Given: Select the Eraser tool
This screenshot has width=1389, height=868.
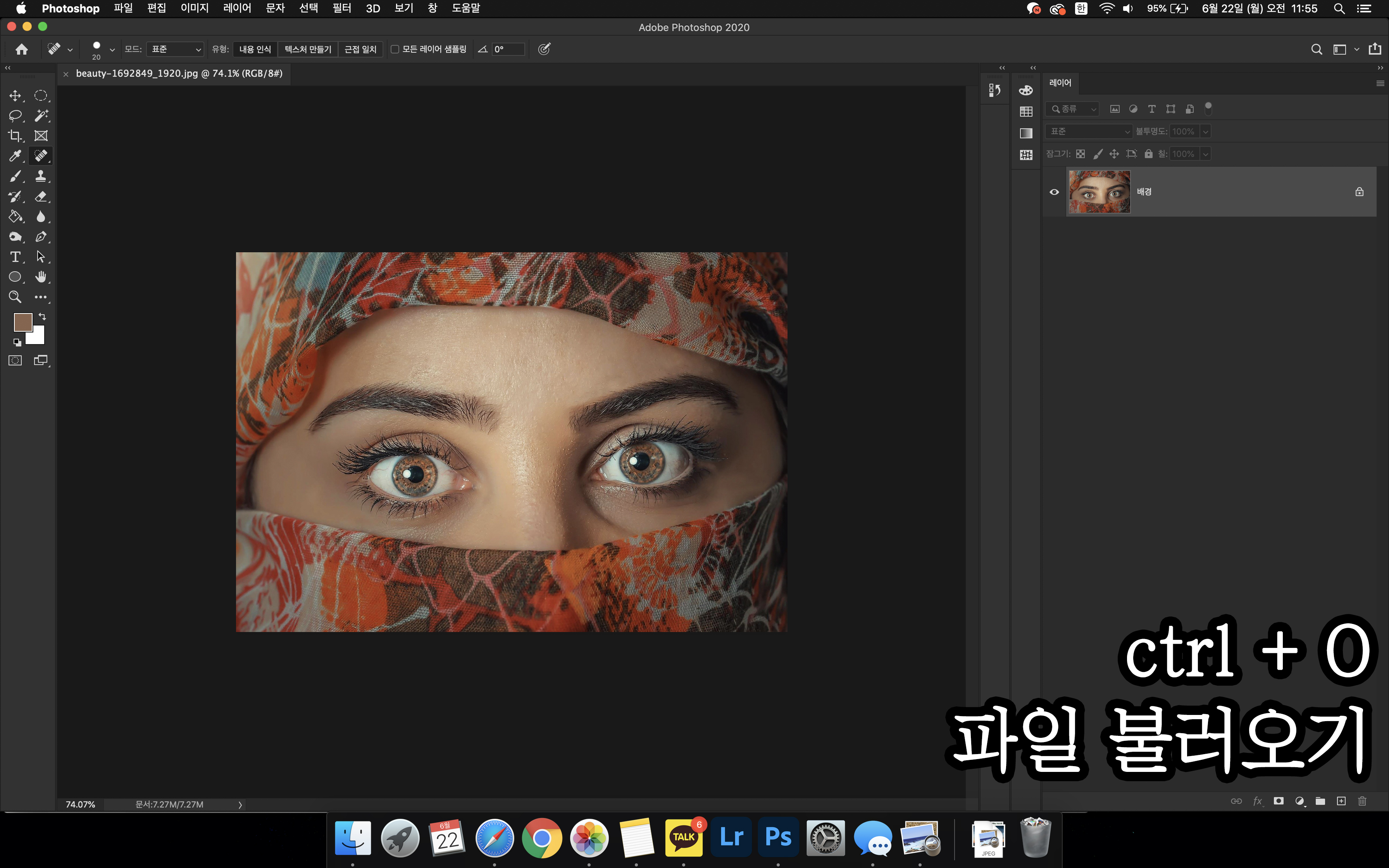Looking at the screenshot, I should click(x=41, y=196).
